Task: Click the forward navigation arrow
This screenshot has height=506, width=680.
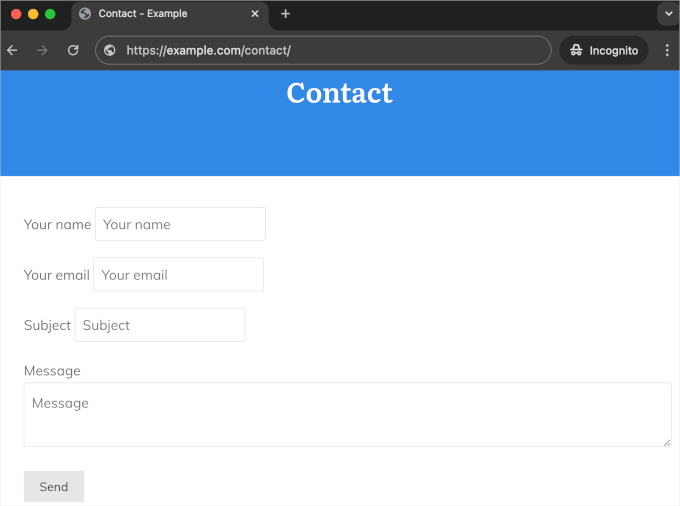Action: [42, 51]
